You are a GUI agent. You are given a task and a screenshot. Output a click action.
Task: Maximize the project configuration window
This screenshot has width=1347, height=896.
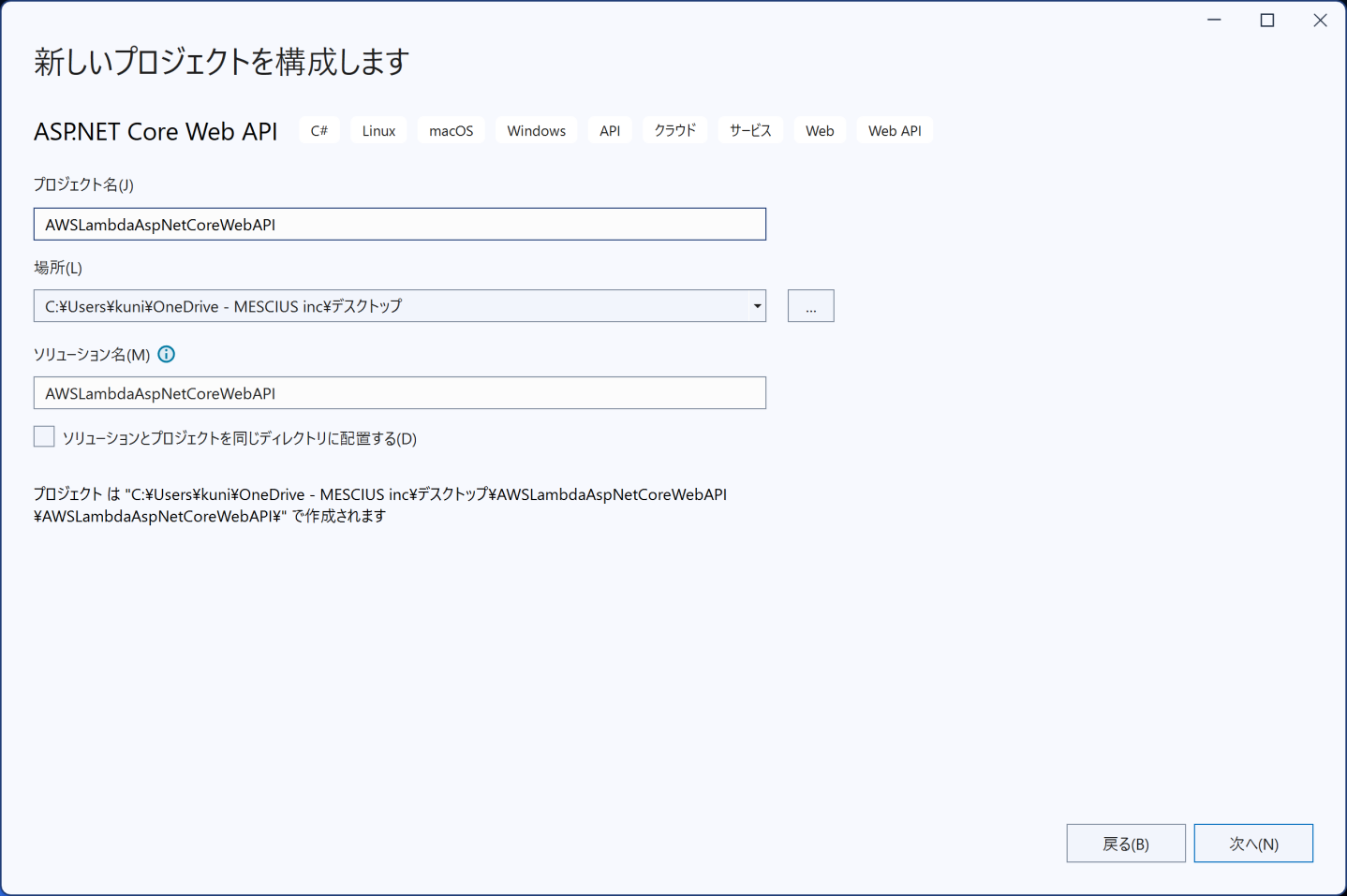tap(1267, 20)
